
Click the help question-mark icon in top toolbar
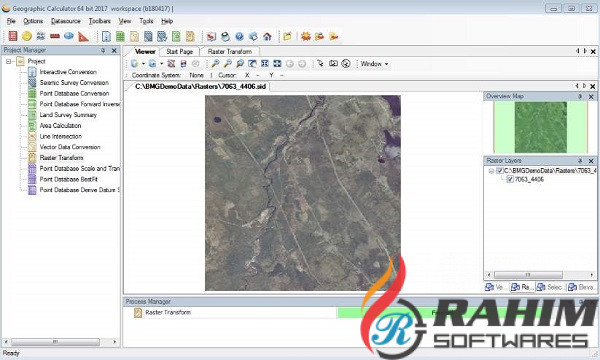[239, 36]
